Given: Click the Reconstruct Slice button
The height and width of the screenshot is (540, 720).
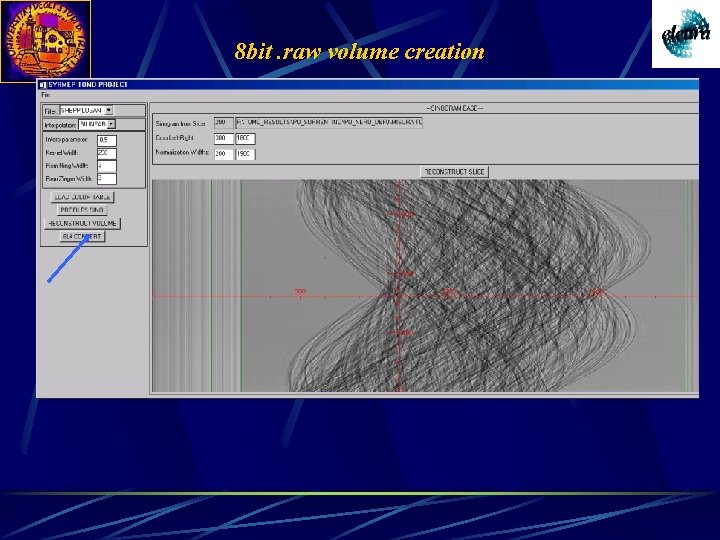Looking at the screenshot, I should coord(455,172).
